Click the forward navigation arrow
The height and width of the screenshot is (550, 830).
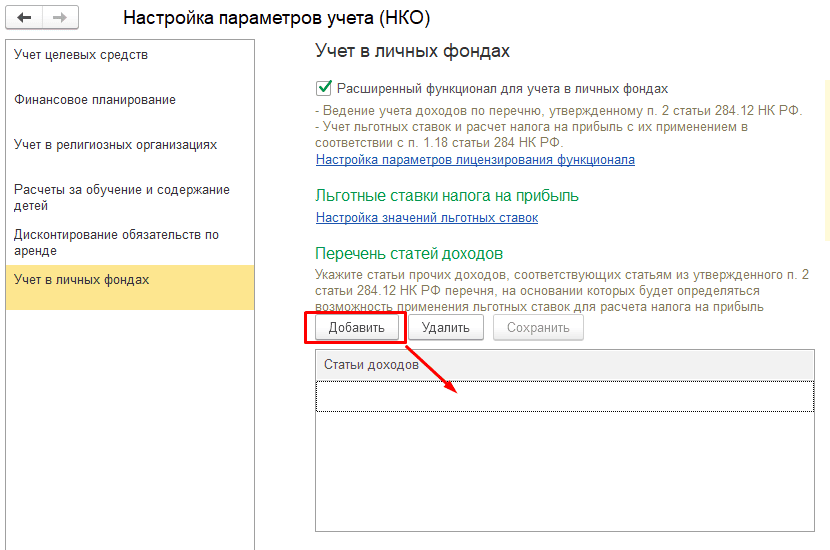tap(59, 19)
